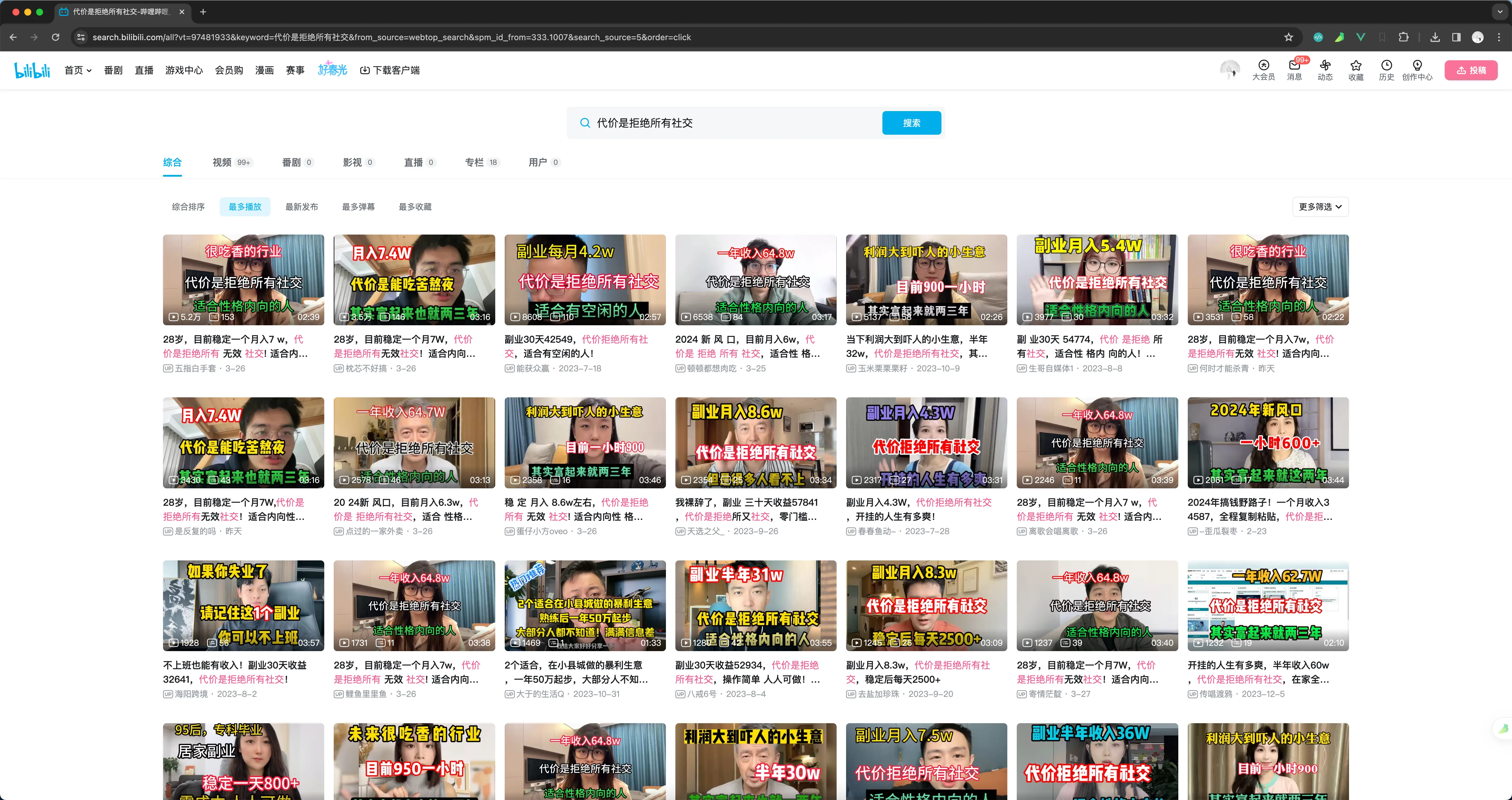This screenshot has height=800, width=1512.
Task: Sort results by 最多弹幕
Action: coord(358,207)
